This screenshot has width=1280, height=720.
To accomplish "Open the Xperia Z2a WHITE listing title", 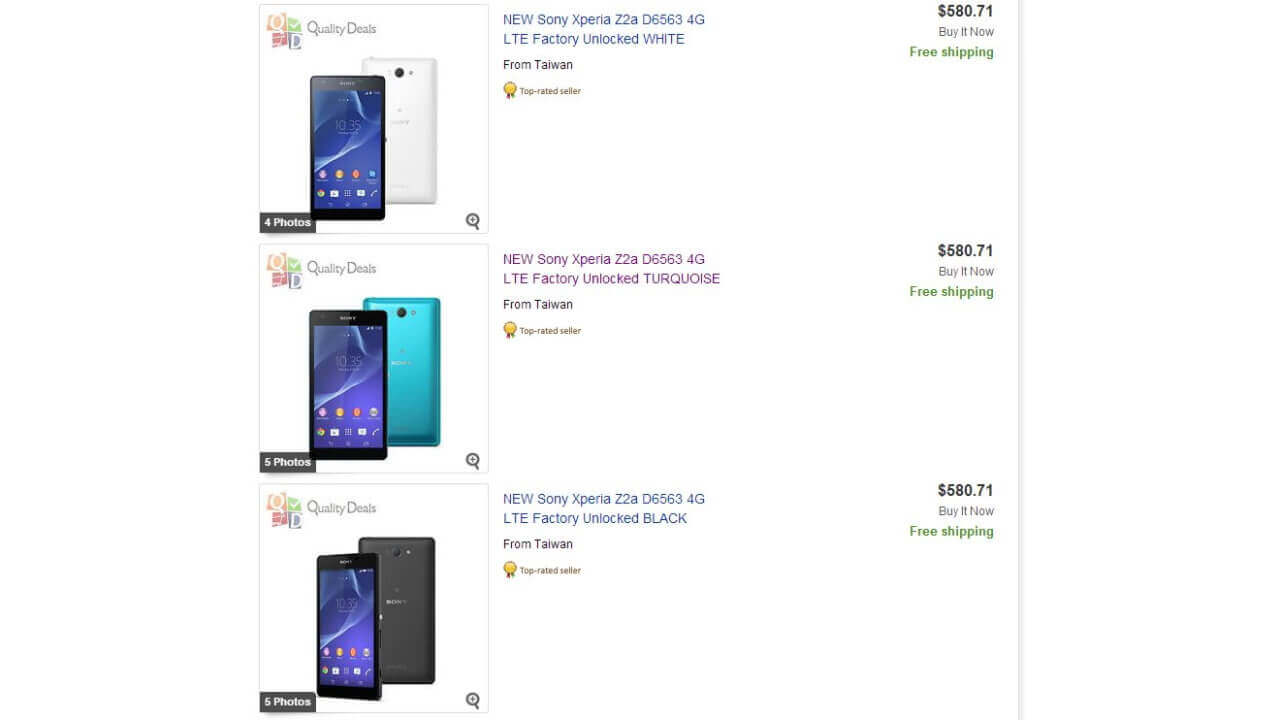I will [603, 29].
